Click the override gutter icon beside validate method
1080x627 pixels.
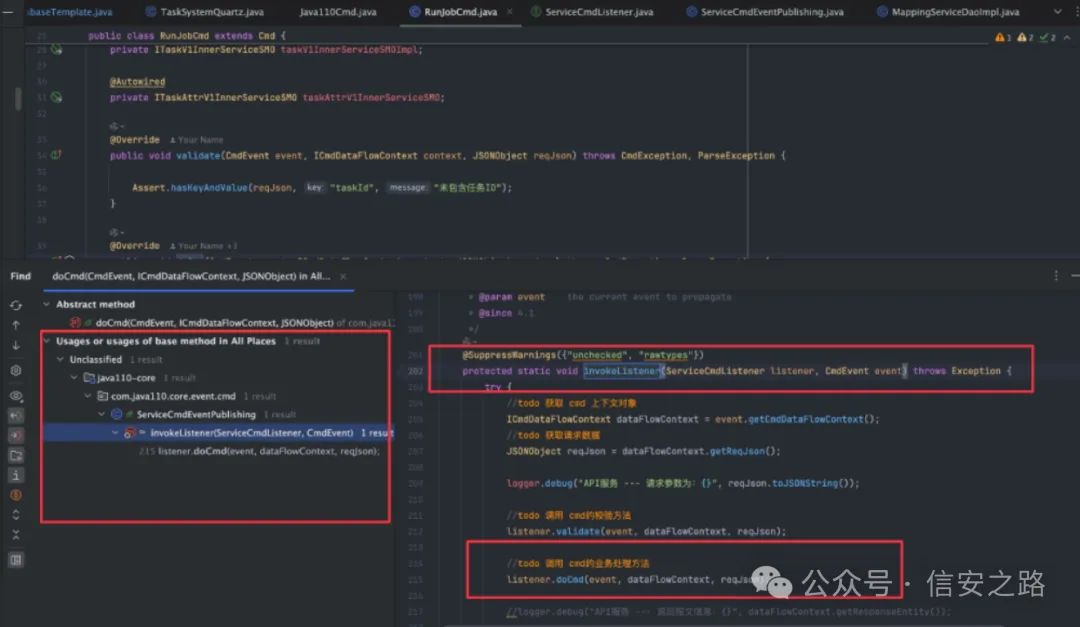[x=56, y=155]
